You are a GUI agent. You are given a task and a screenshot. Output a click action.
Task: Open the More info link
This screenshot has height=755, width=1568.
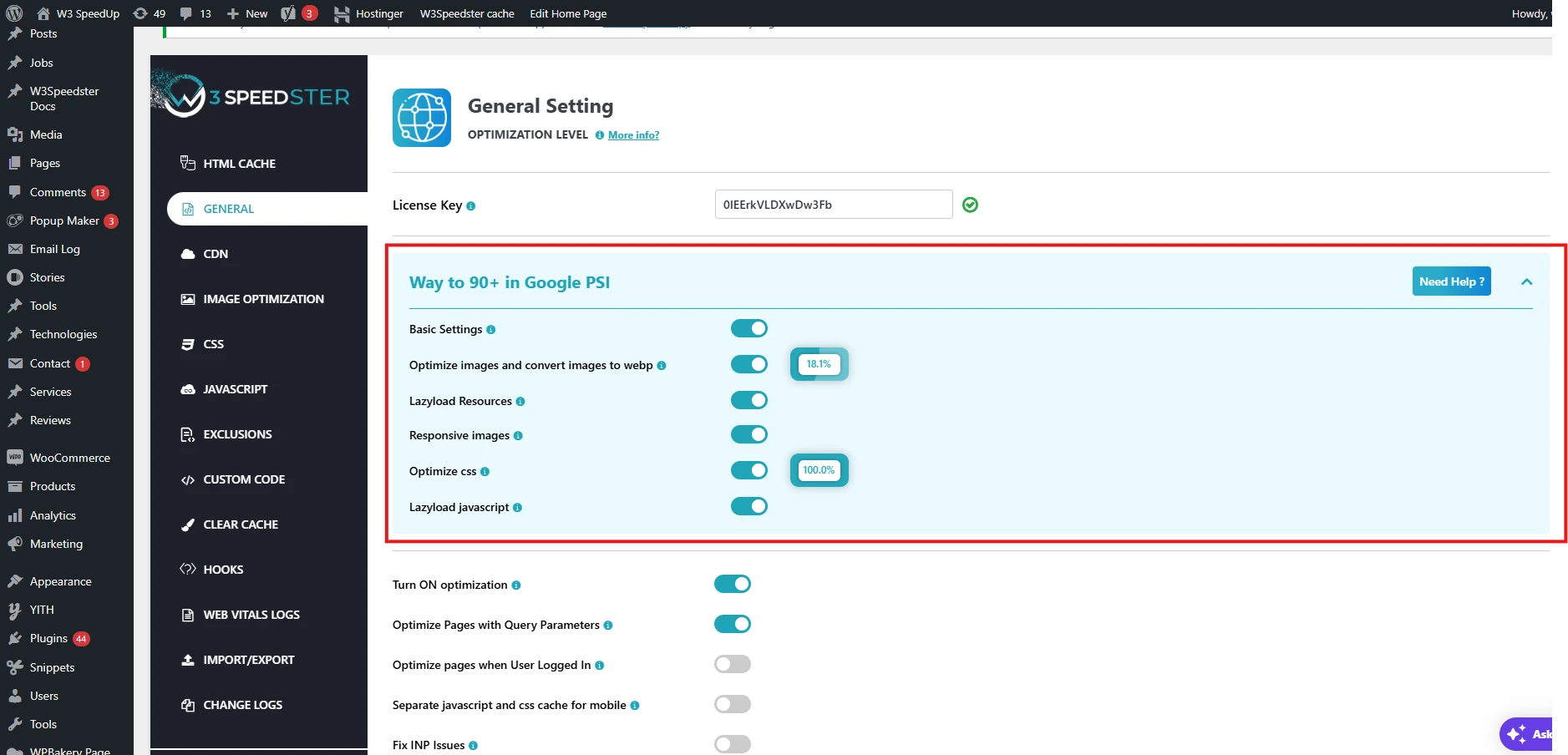[x=633, y=135]
